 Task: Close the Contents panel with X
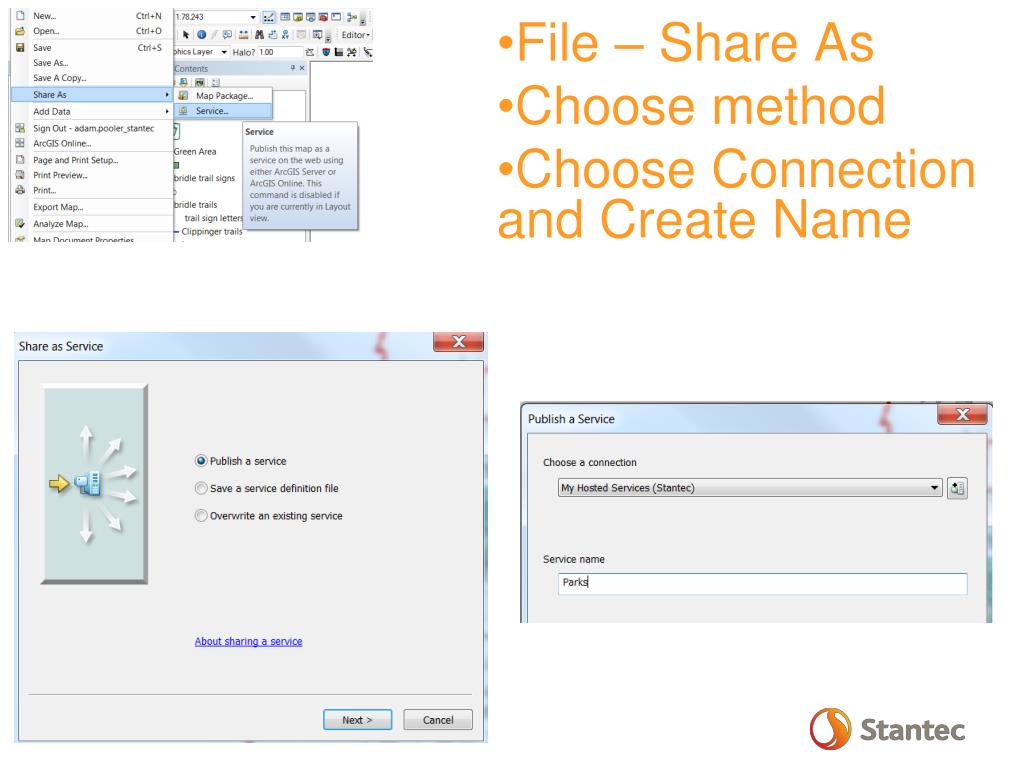[302, 68]
